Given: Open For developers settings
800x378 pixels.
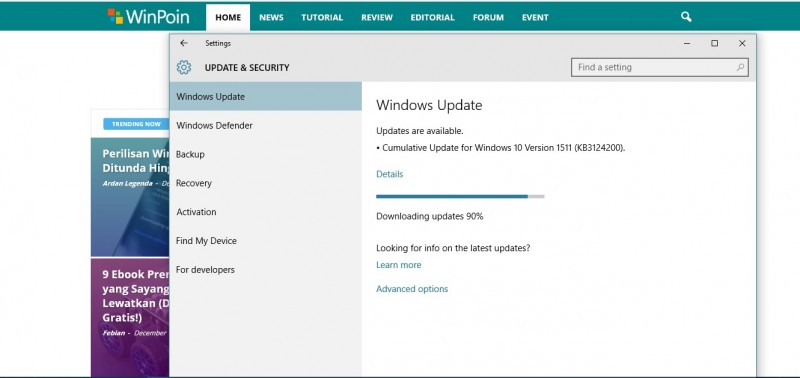Looking at the screenshot, I should [x=266, y=269].
